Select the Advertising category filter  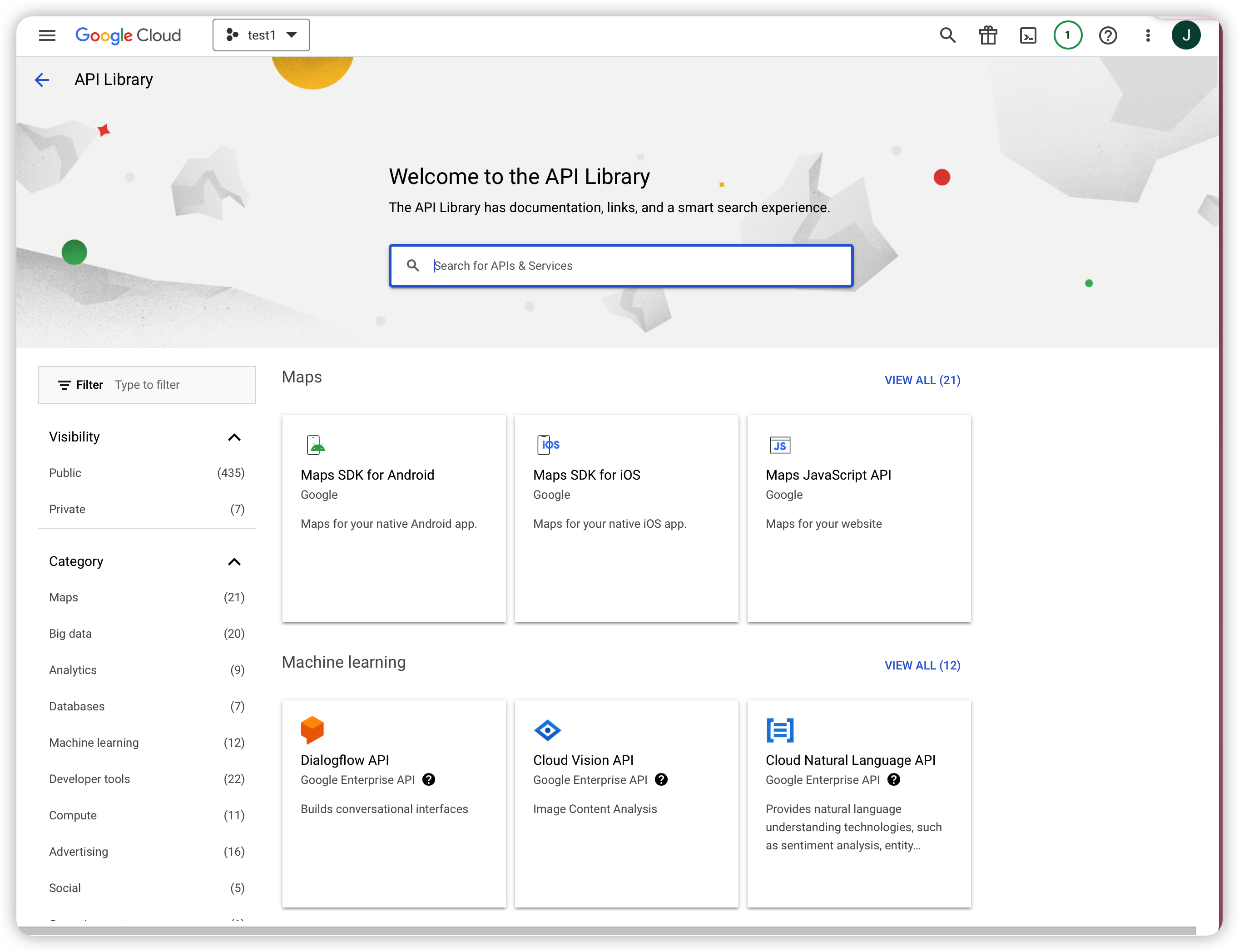click(x=147, y=852)
